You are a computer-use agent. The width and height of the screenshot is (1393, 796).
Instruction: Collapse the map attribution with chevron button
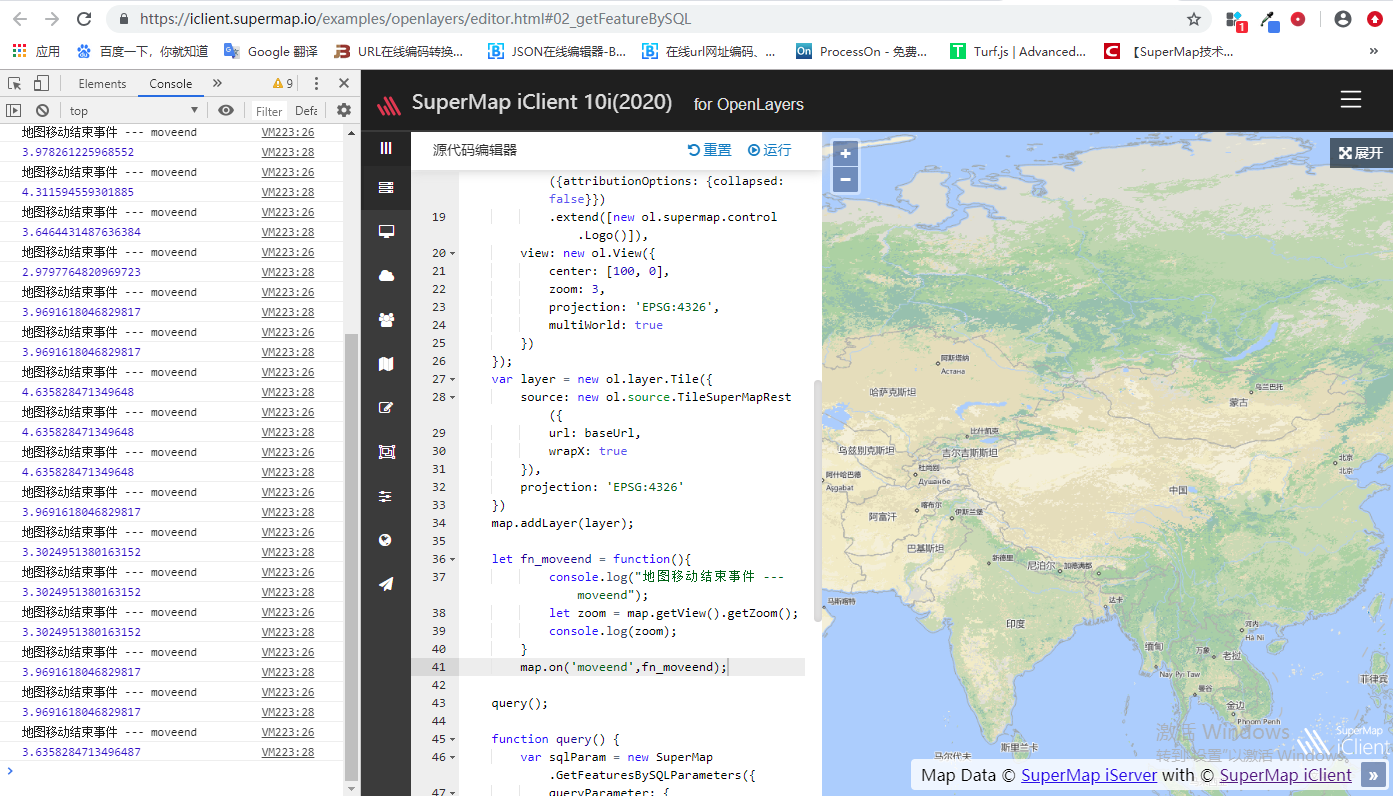pos(1373,775)
